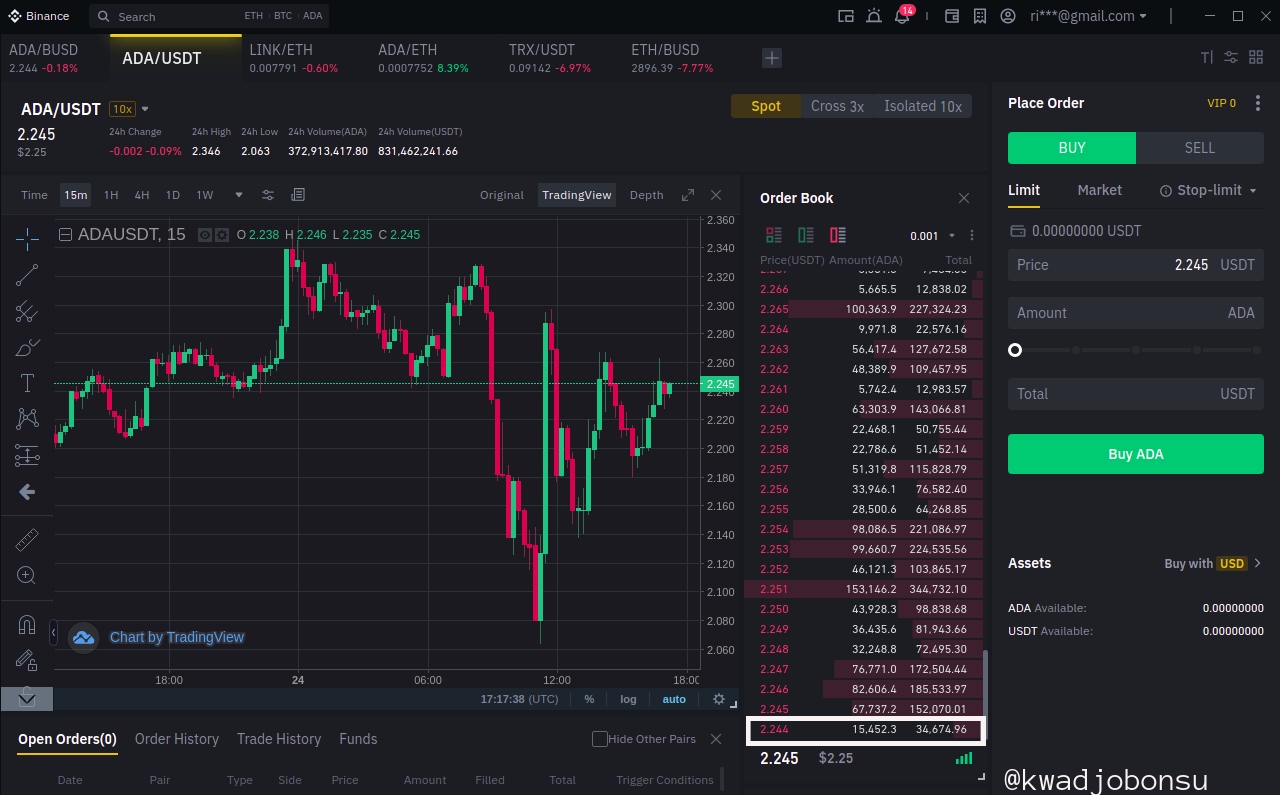Open chart indicator settings sliders
The width and height of the screenshot is (1280, 795).
[268, 195]
